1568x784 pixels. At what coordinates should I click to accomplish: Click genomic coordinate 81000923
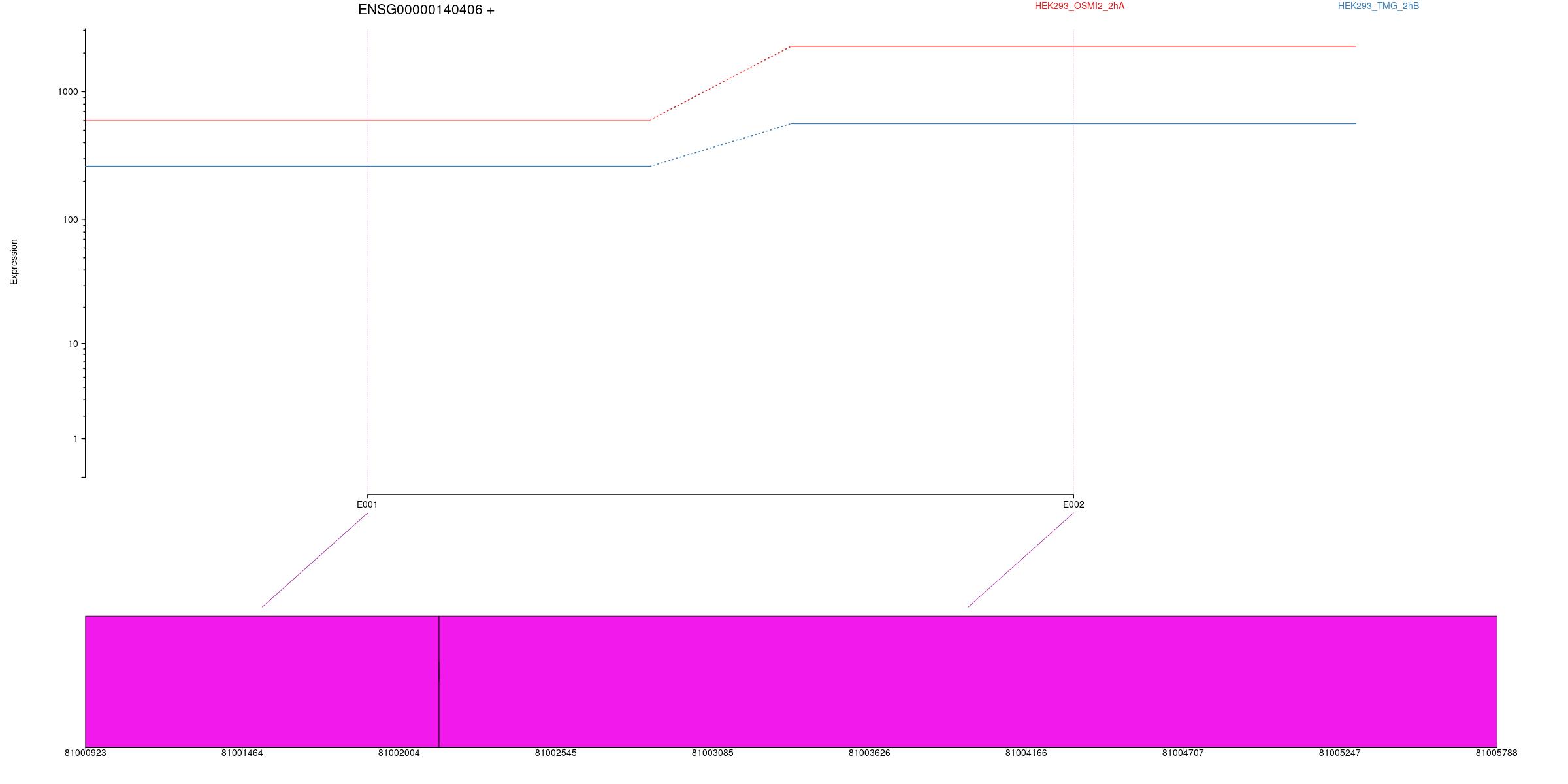point(85,753)
